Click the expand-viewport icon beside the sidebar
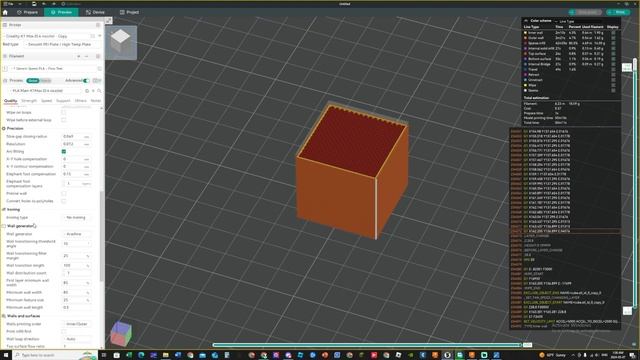This screenshot has width=640, height=360. pyautogui.click(x=109, y=20)
